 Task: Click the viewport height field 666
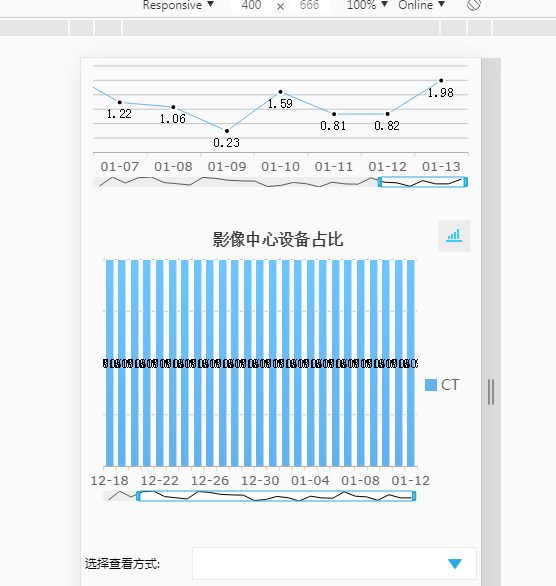tap(309, 5)
